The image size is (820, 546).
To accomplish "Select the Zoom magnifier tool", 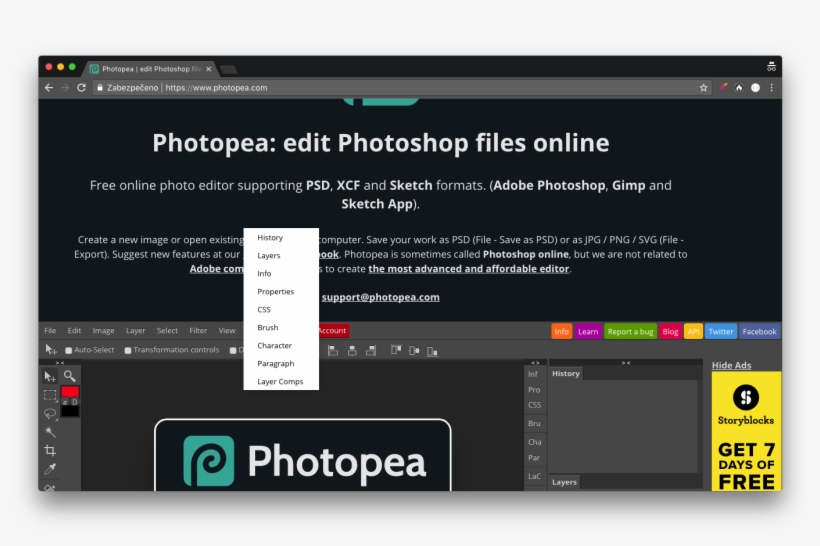I will [x=70, y=376].
